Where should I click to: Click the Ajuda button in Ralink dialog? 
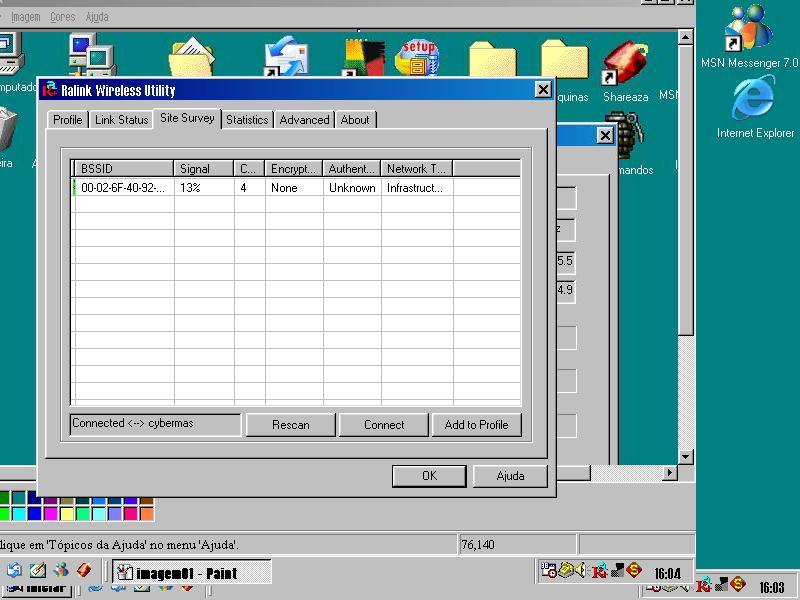pos(510,476)
